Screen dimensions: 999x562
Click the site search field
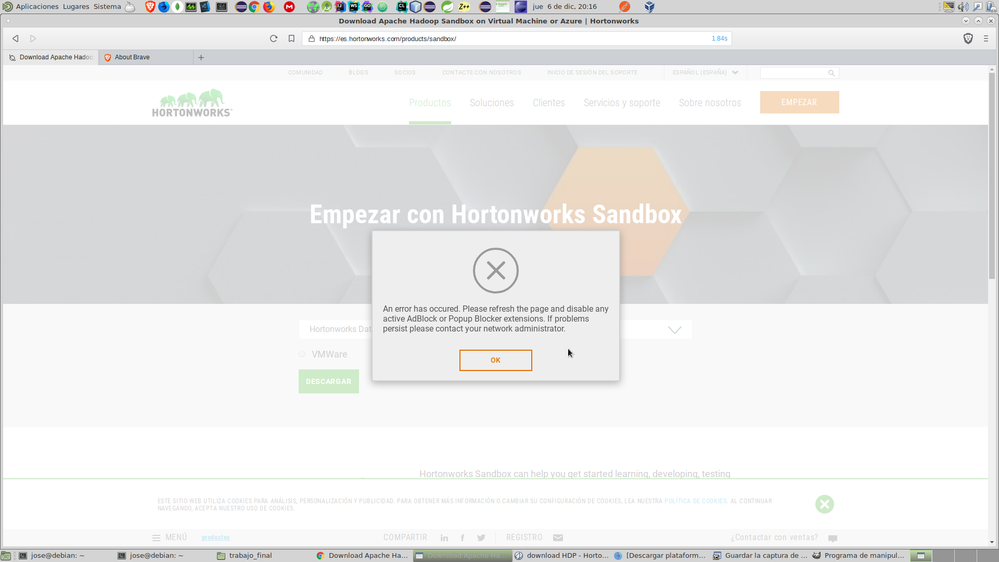(x=794, y=73)
